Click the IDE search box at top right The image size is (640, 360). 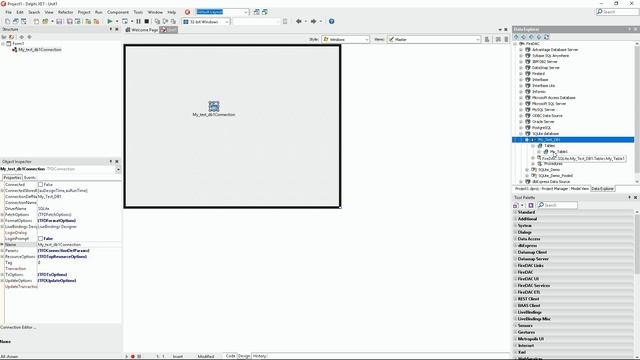click(x=617, y=12)
